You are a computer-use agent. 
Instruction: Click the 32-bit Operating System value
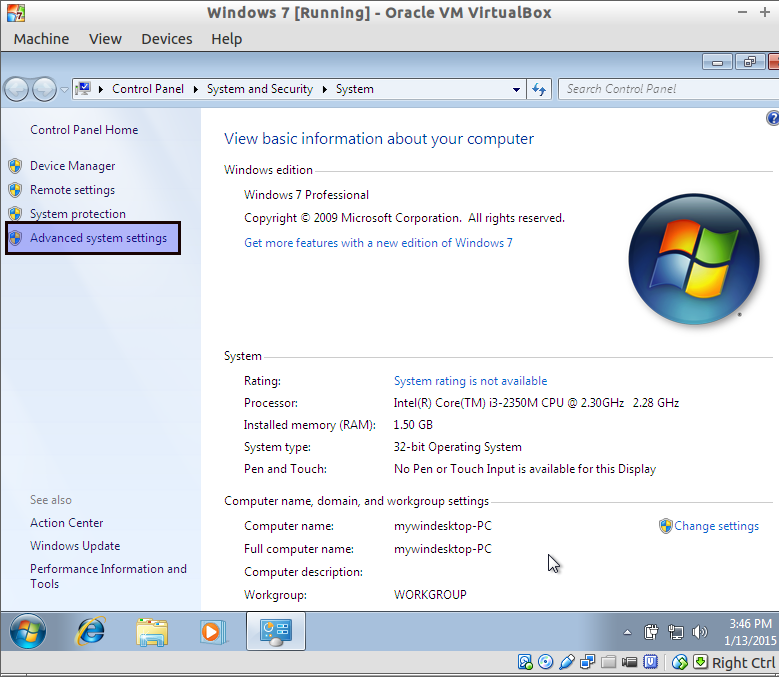(458, 447)
